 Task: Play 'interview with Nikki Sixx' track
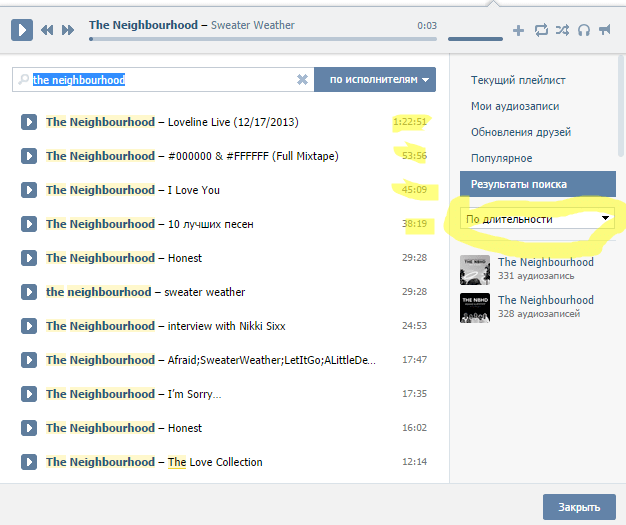29,326
